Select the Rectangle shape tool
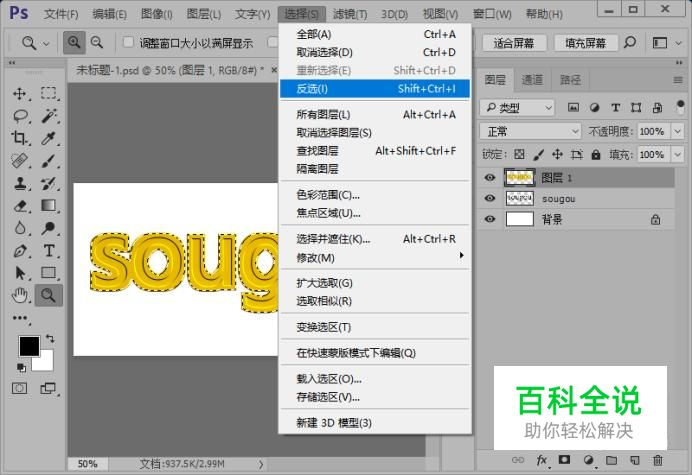The height and width of the screenshot is (475, 692). (x=49, y=273)
